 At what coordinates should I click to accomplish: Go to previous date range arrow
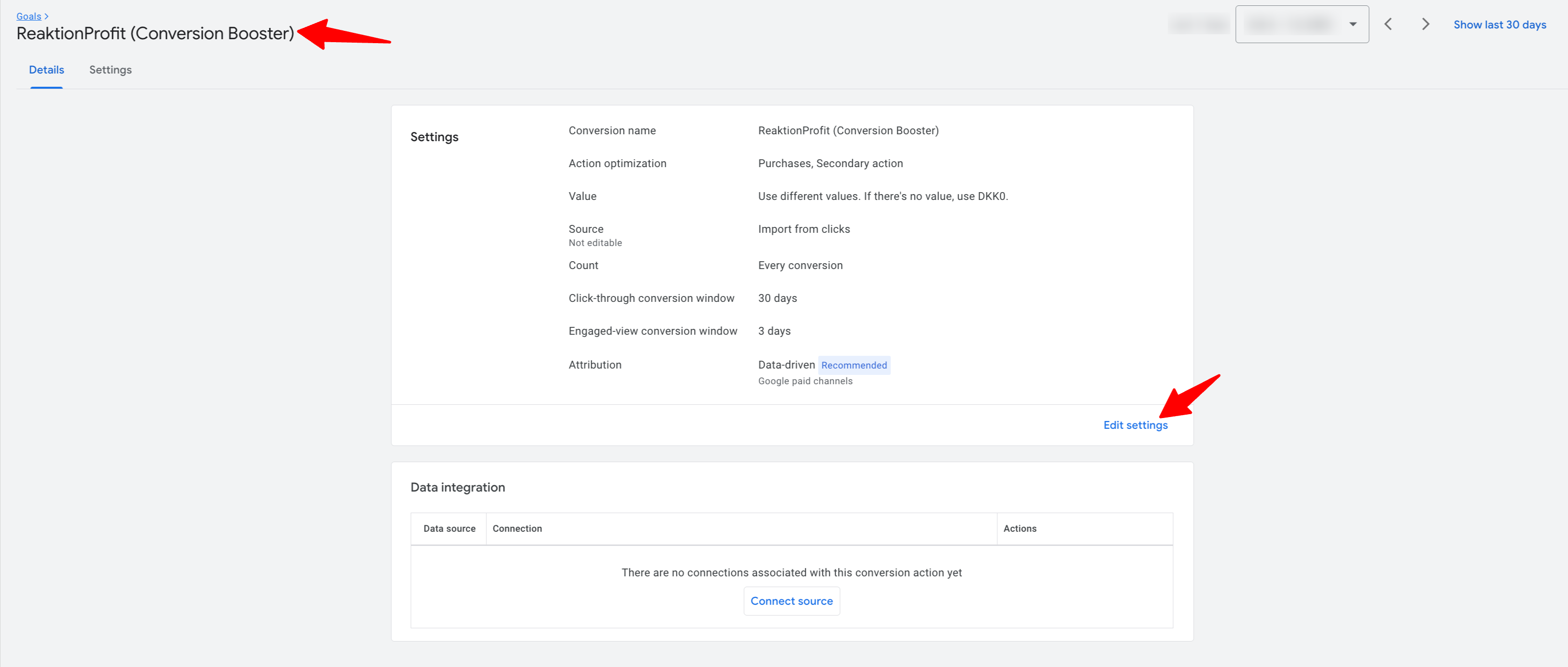point(1388,25)
